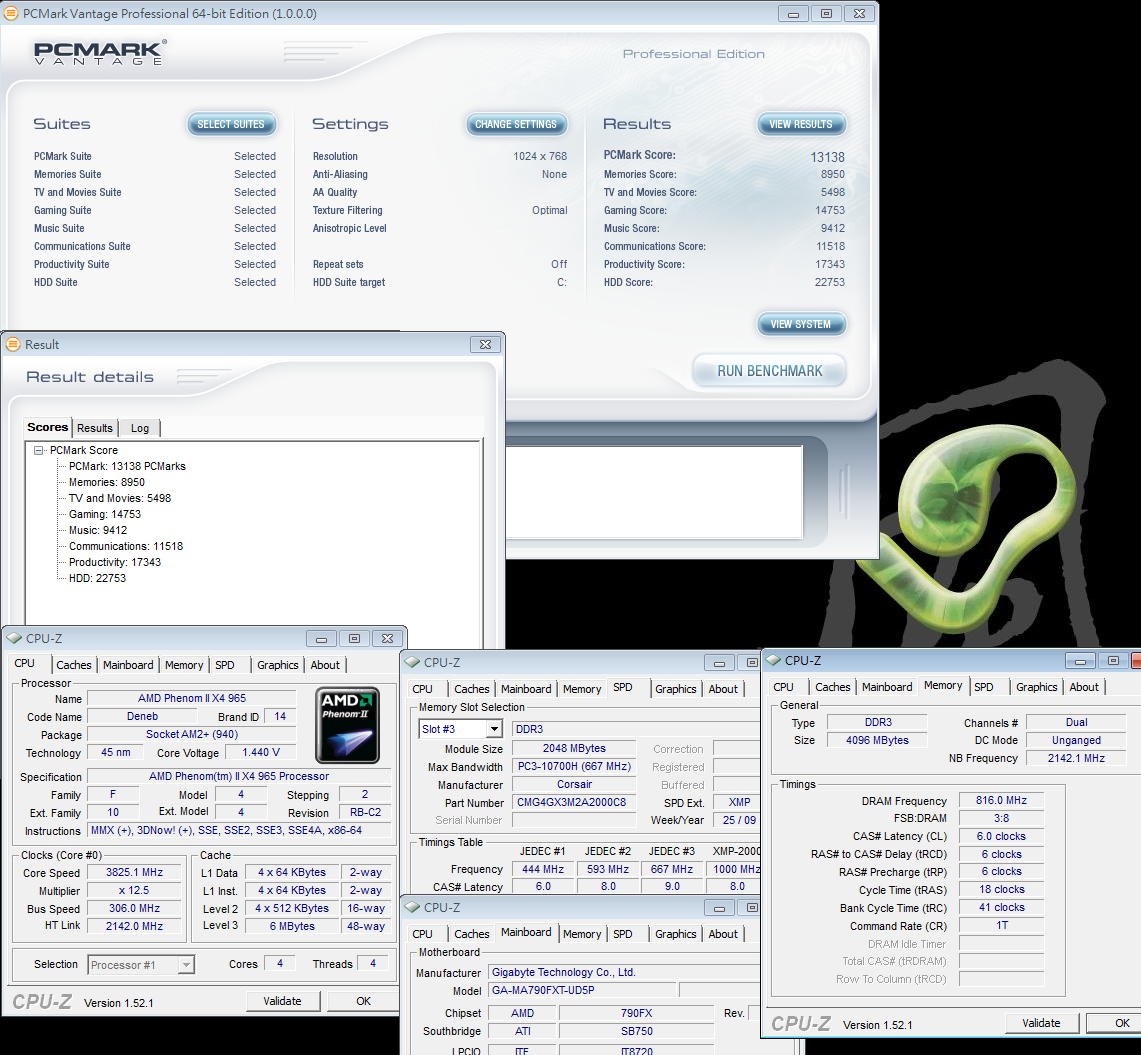Click the AMD Phenom II logo image
This screenshot has height=1055, width=1141.
pyautogui.click(x=348, y=725)
